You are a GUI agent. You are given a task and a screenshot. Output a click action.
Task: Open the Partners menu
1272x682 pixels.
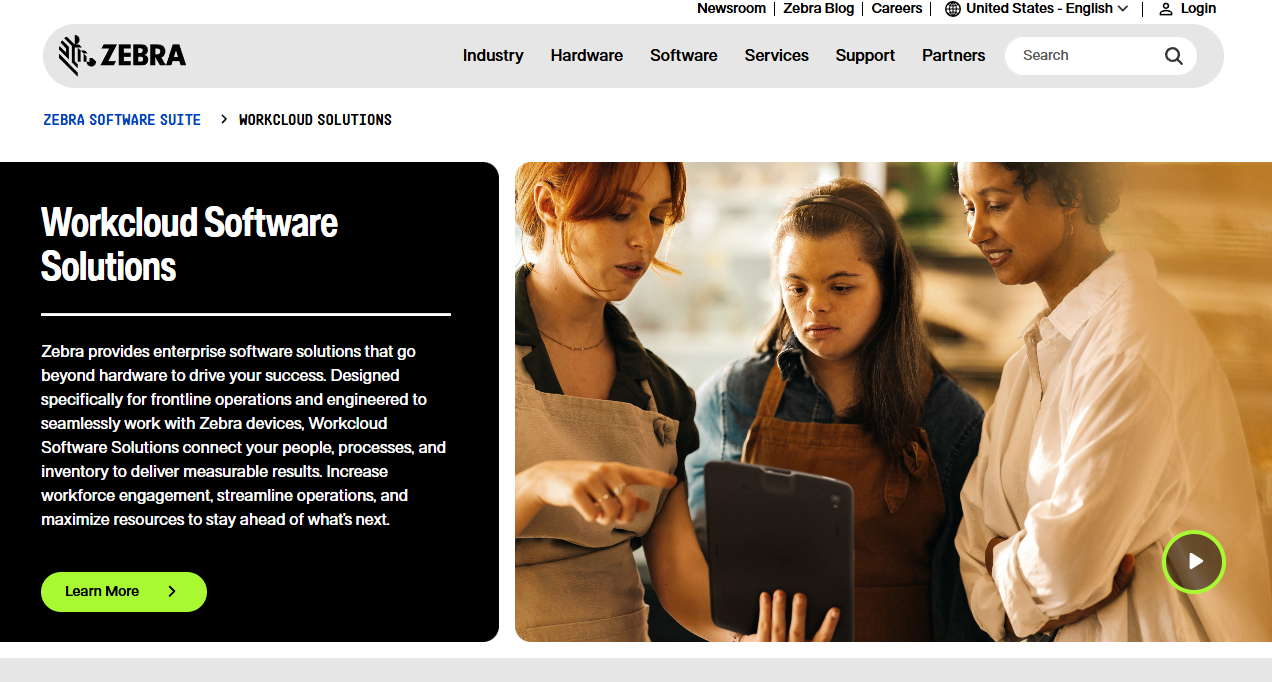(x=954, y=56)
